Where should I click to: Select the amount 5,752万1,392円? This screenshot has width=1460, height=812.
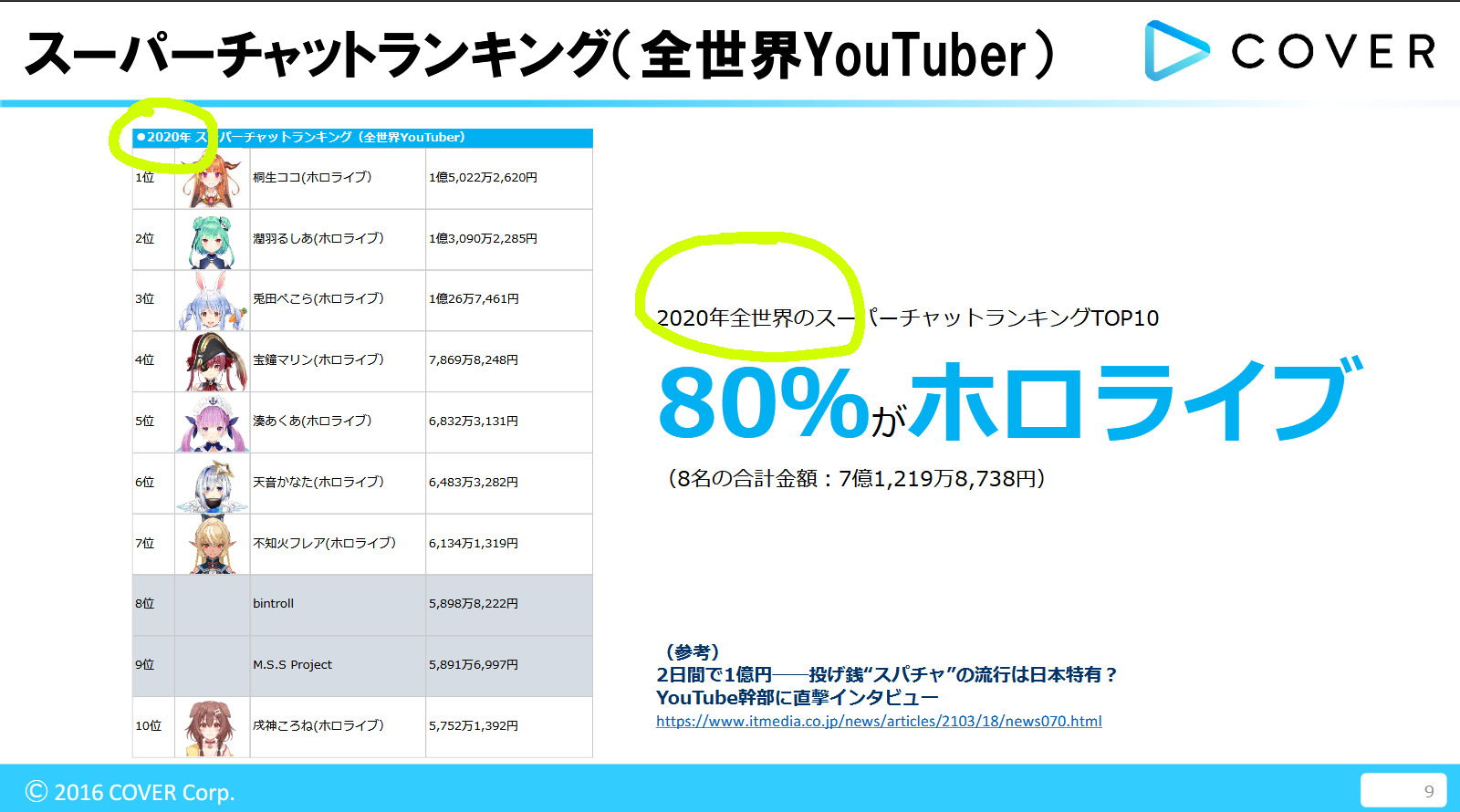tap(474, 725)
